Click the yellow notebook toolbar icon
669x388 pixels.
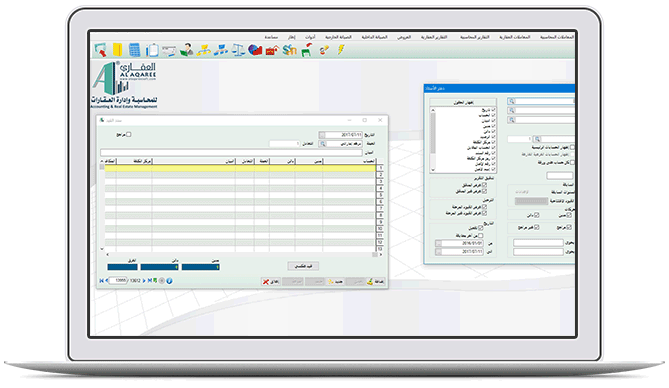[x=118, y=50]
